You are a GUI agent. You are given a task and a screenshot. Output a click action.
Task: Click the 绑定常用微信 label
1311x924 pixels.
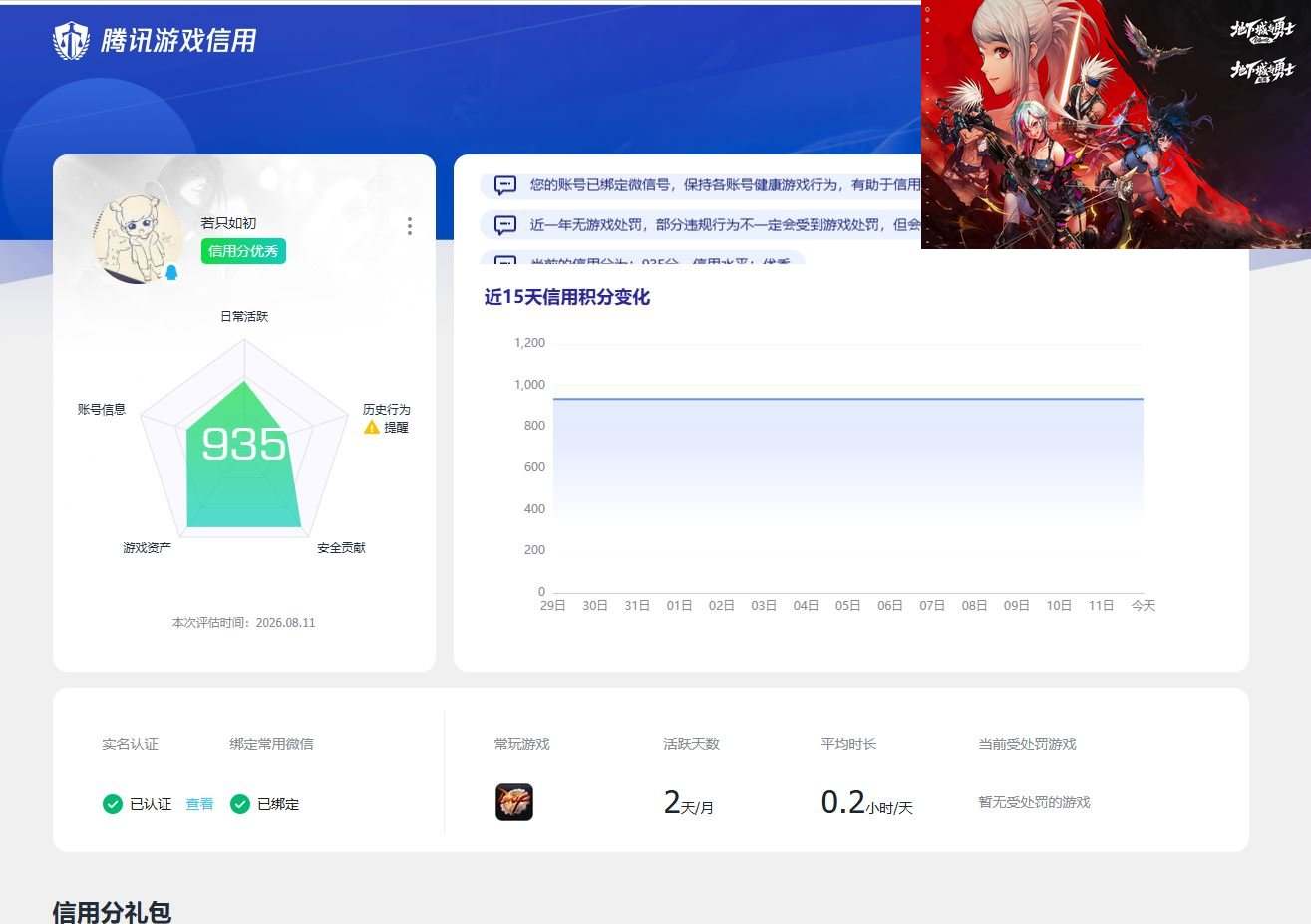(271, 744)
